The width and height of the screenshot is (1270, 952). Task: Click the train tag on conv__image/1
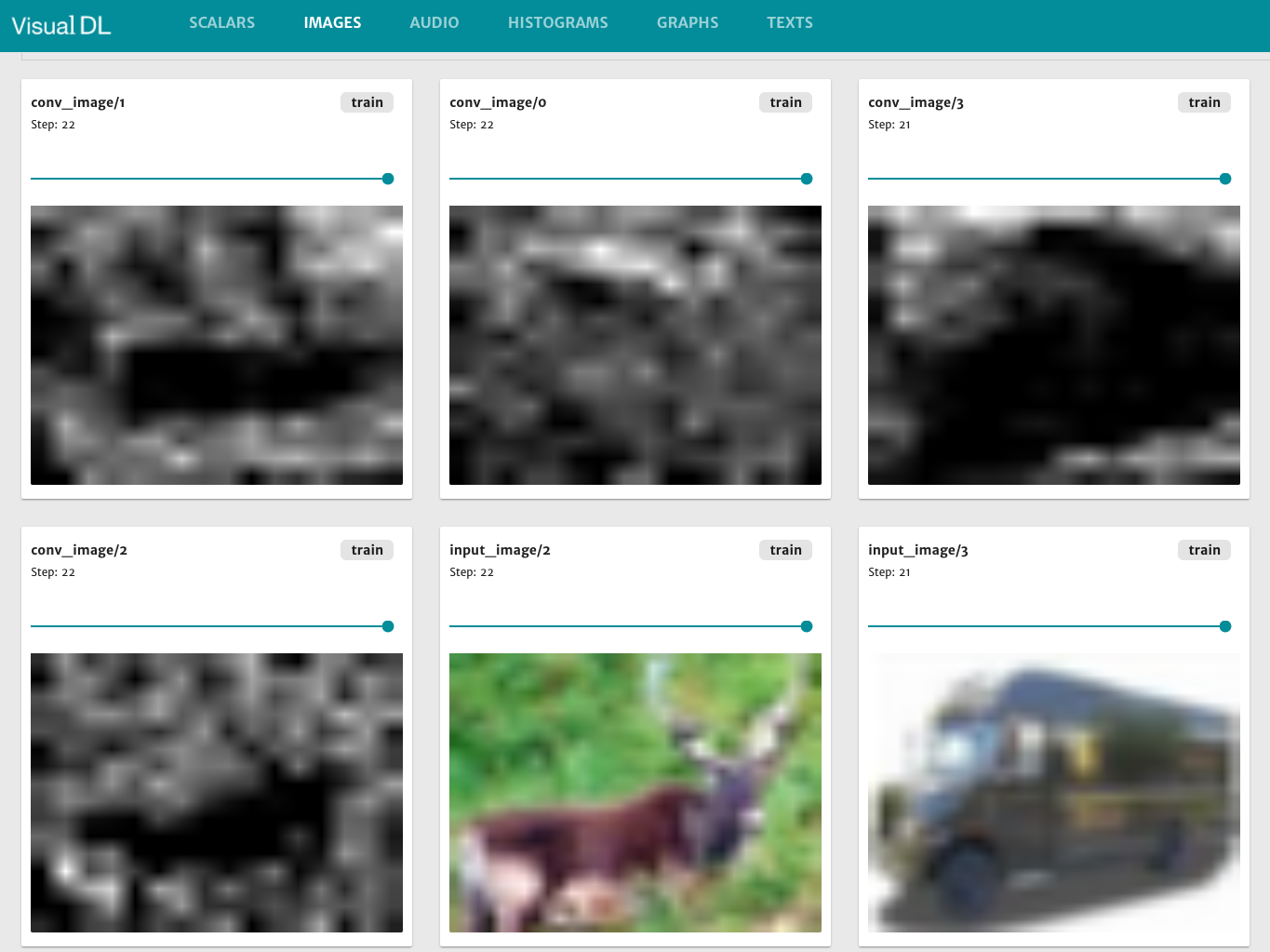coord(367,102)
